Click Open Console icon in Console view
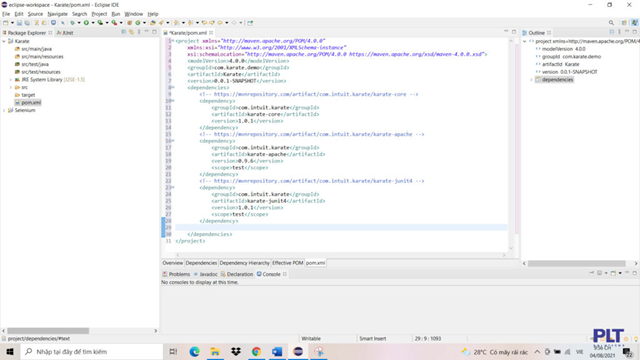This screenshot has width=640, height=360. coord(613,273)
